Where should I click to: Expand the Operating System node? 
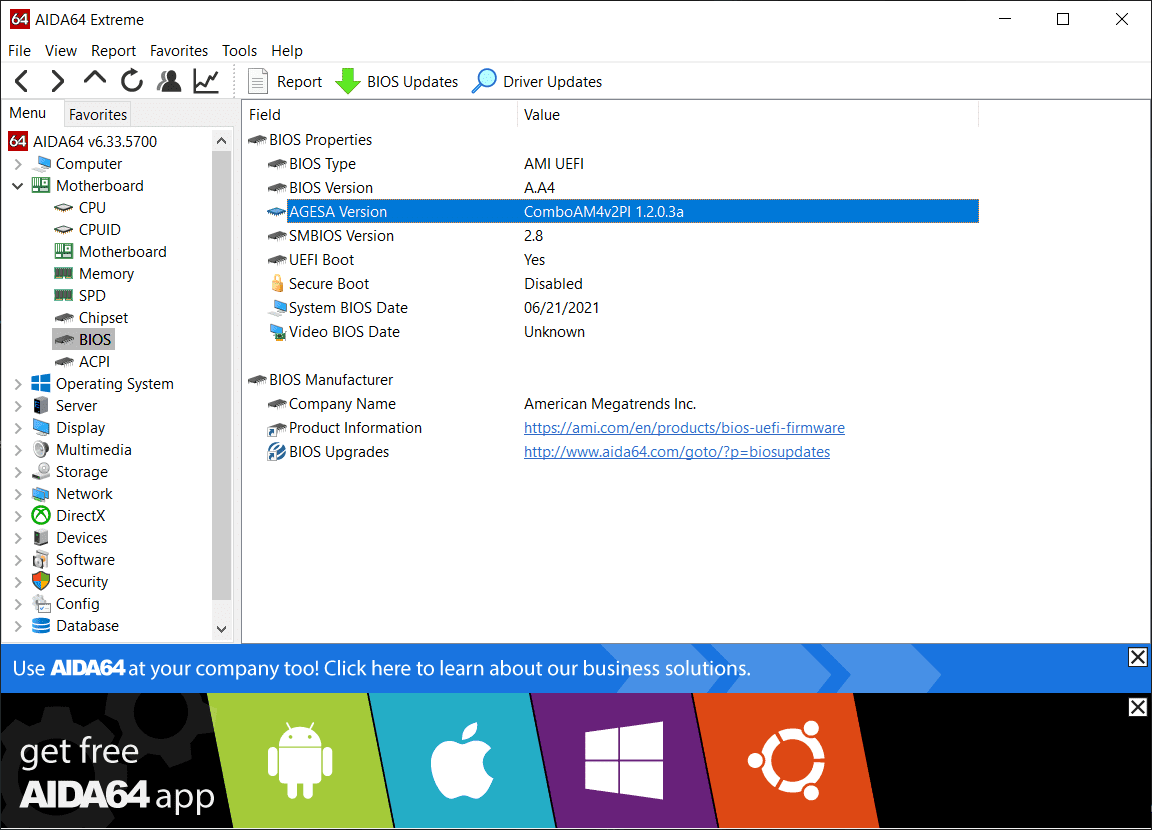[18, 384]
